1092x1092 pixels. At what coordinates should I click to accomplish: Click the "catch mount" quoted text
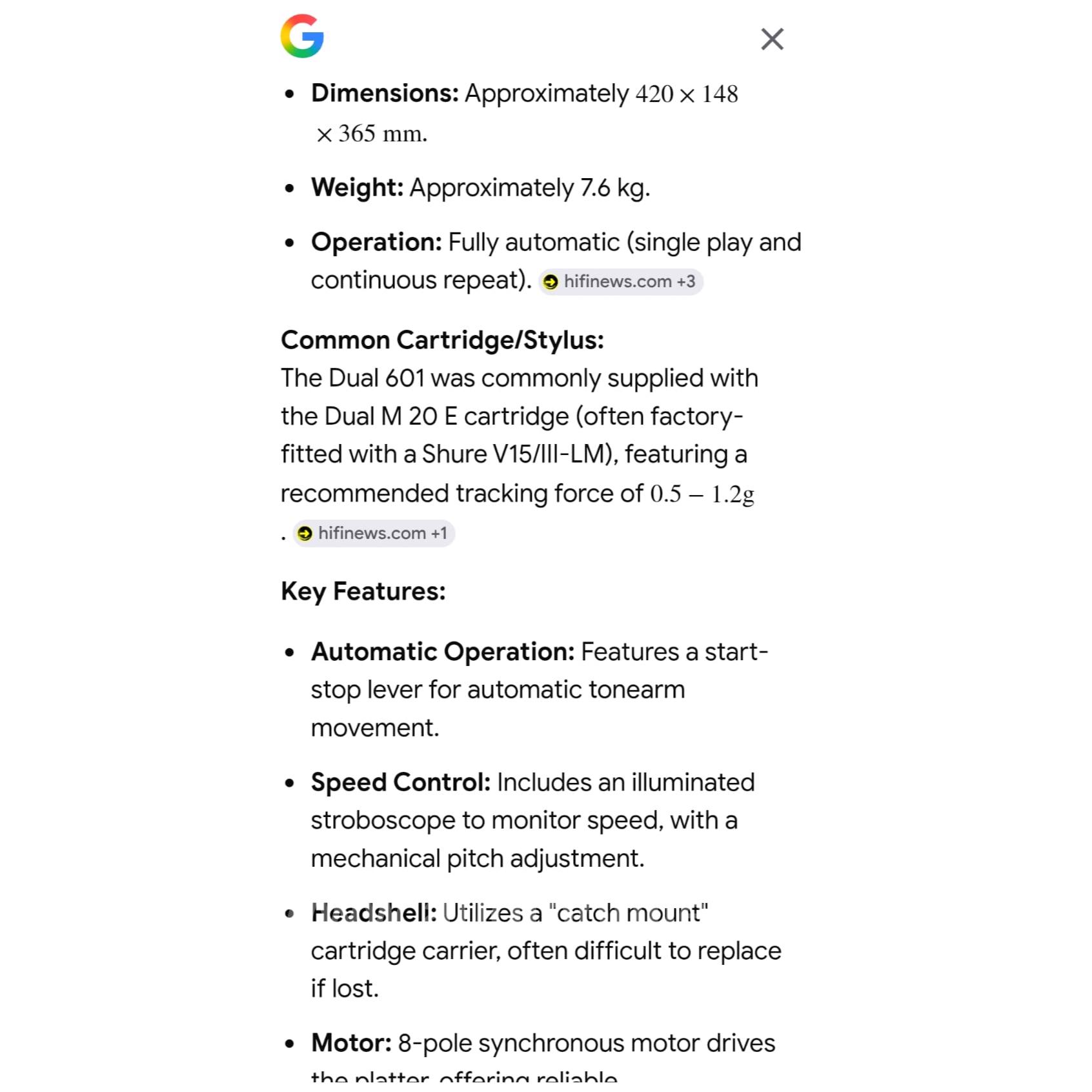(x=628, y=913)
